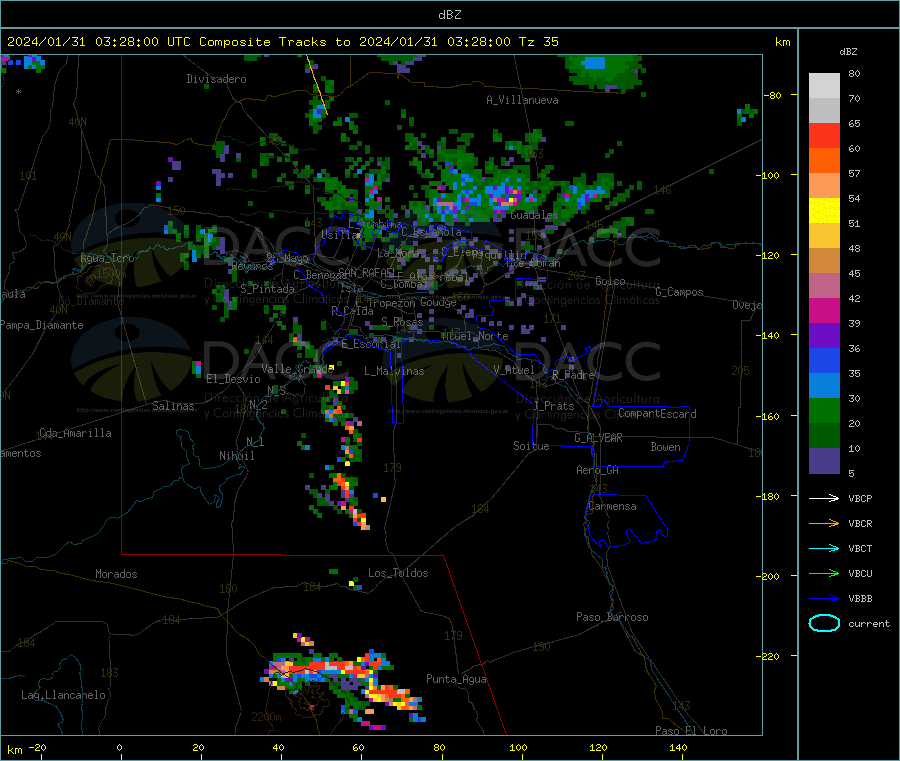Click the blue VBBB arrow icon

(824, 599)
